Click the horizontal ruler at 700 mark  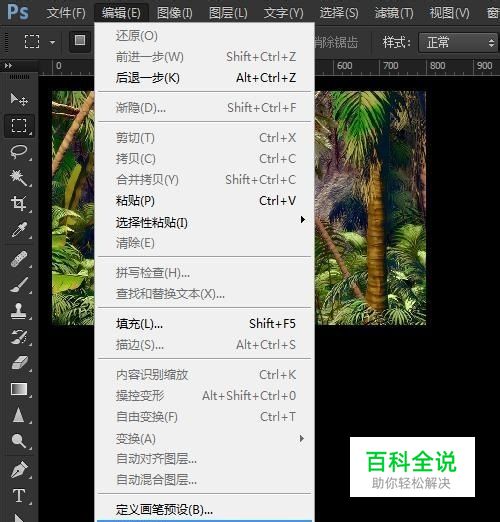pyautogui.click(x=391, y=66)
